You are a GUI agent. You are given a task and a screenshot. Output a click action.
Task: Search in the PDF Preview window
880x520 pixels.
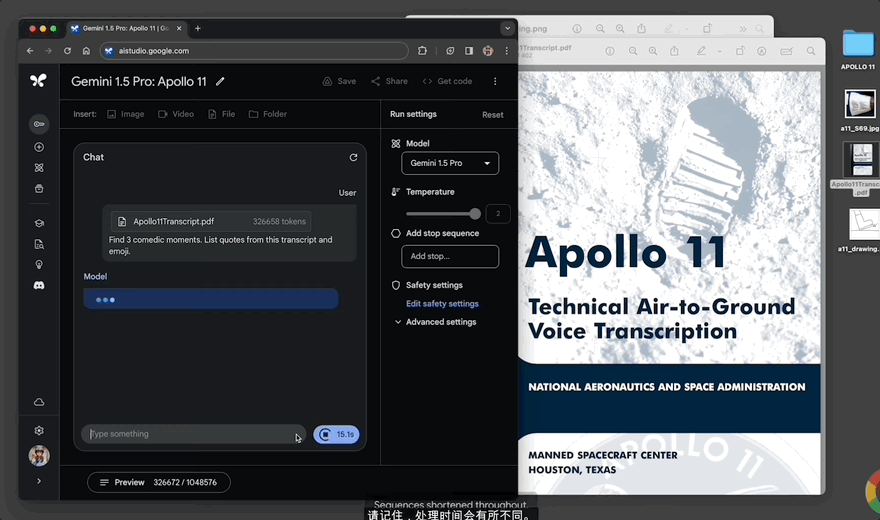(x=811, y=51)
